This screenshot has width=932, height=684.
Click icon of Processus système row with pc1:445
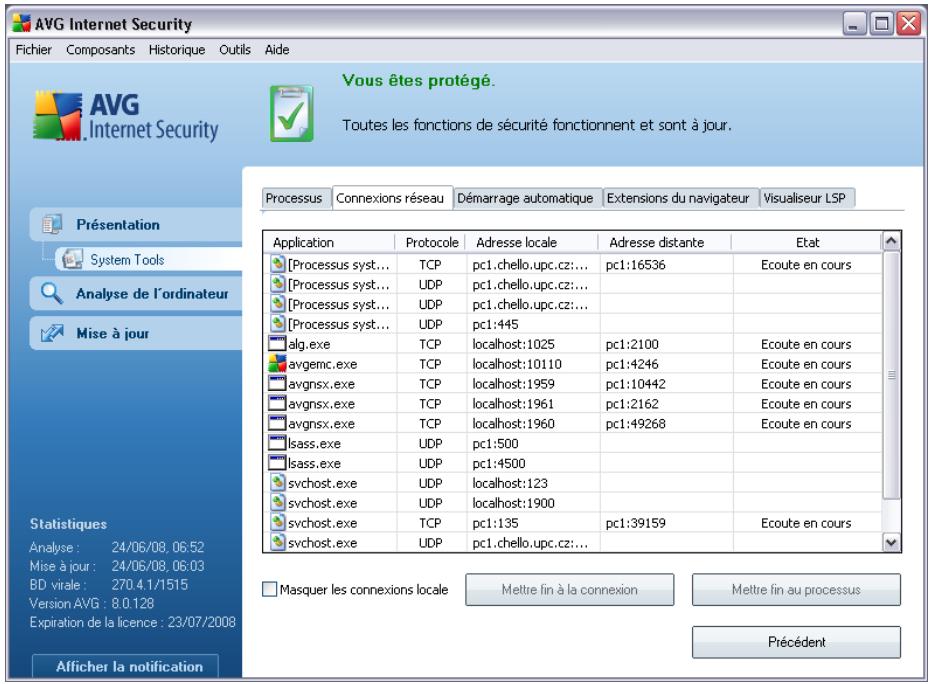click(278, 323)
